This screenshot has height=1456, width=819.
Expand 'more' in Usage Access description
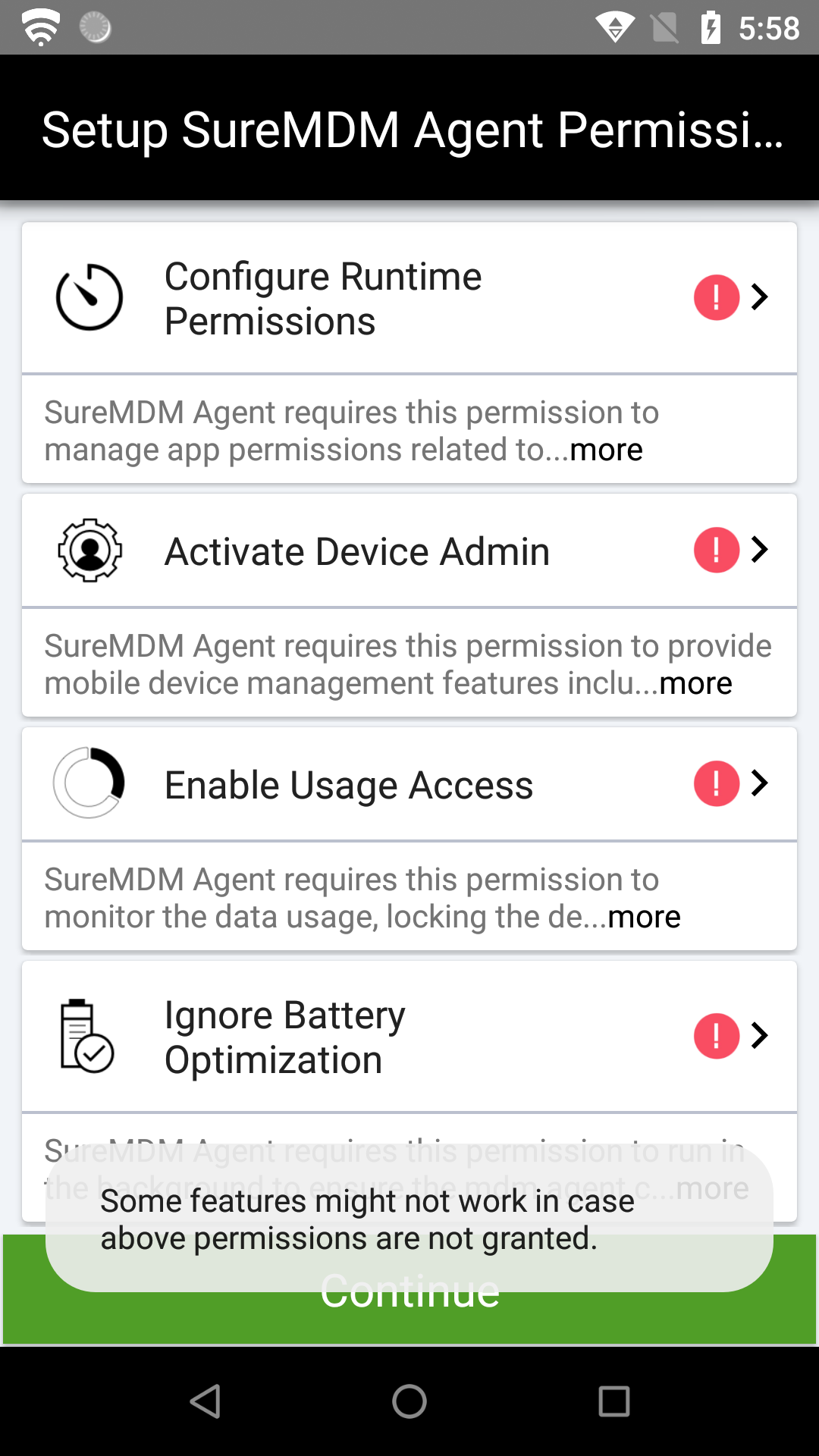click(x=644, y=917)
